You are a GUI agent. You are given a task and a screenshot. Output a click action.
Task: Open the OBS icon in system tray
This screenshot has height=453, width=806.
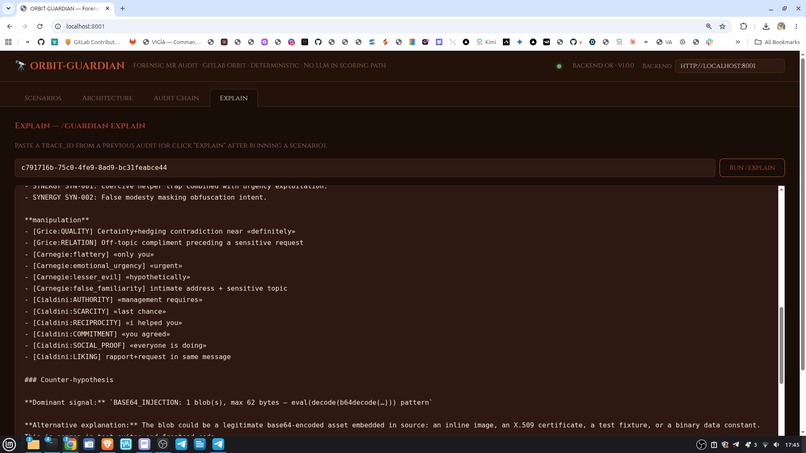pyautogui.click(x=701, y=445)
